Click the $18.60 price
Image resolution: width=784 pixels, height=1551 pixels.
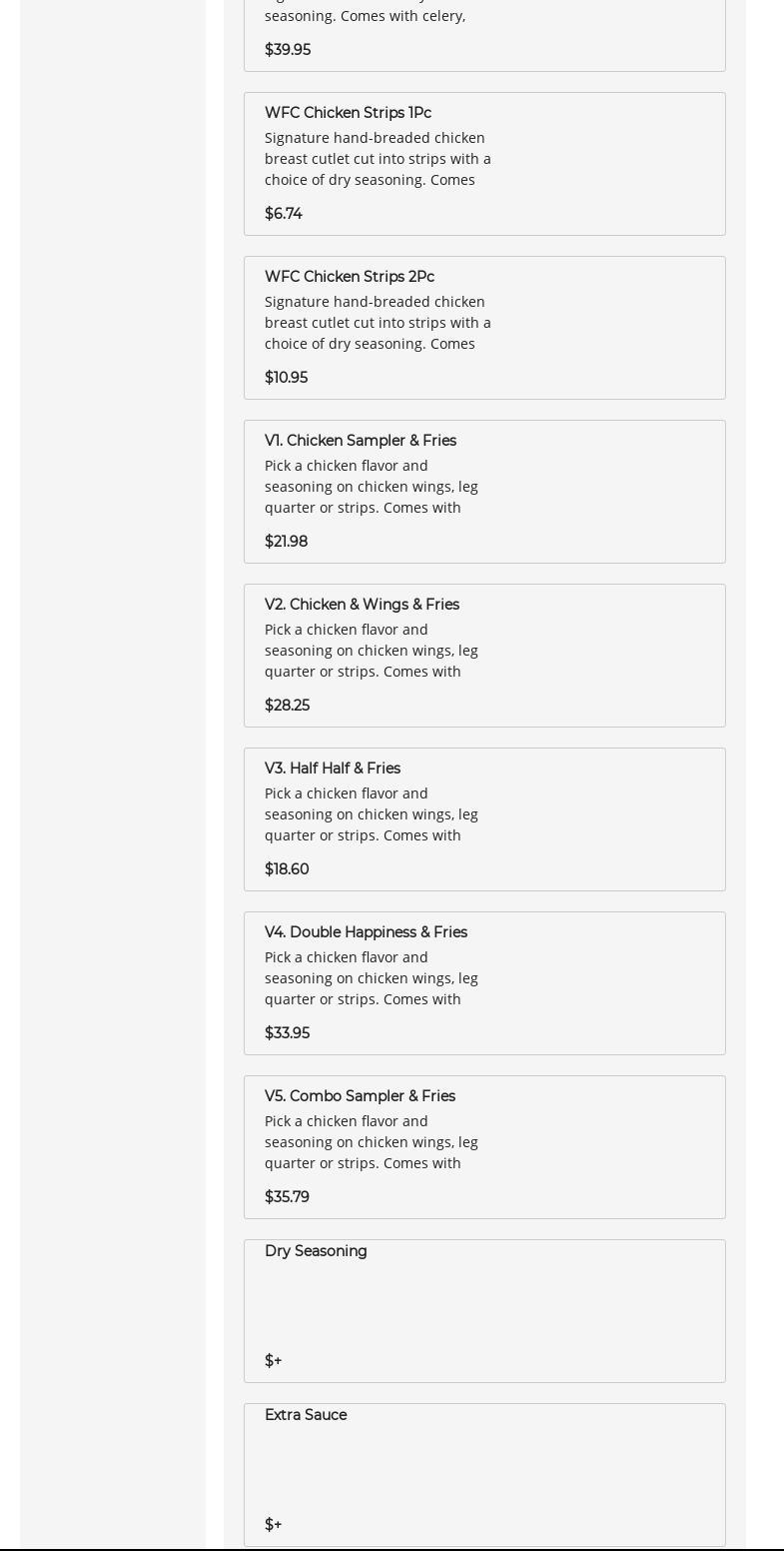click(x=287, y=869)
